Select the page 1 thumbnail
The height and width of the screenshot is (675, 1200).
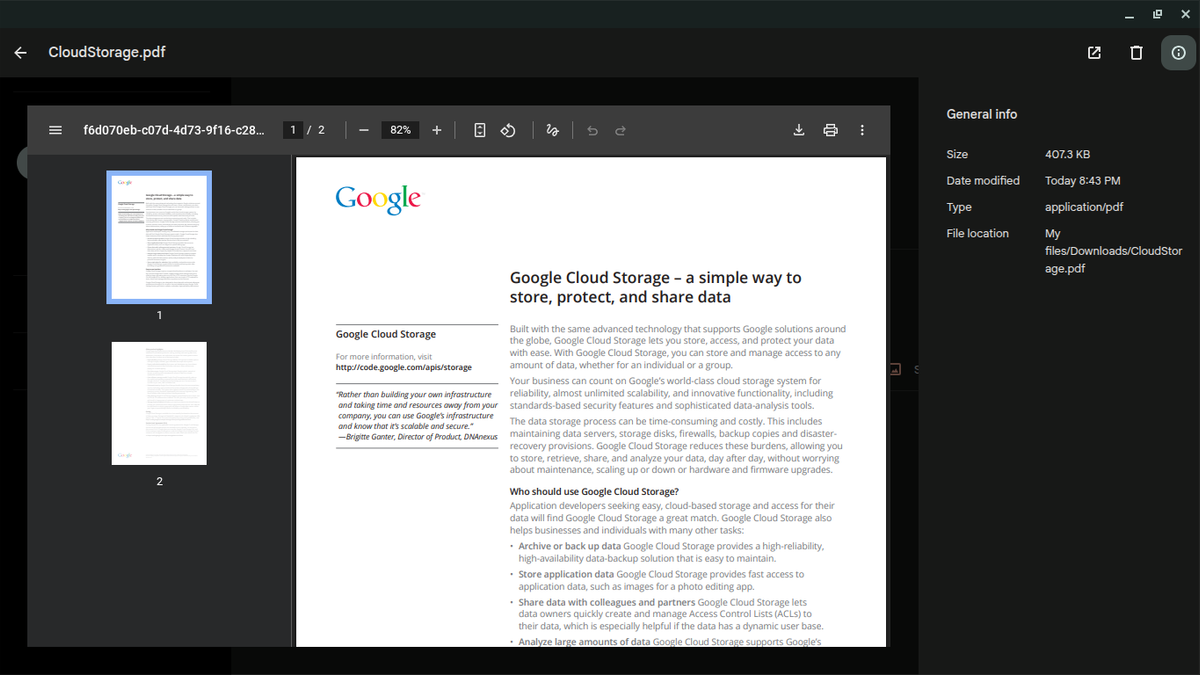(159, 237)
